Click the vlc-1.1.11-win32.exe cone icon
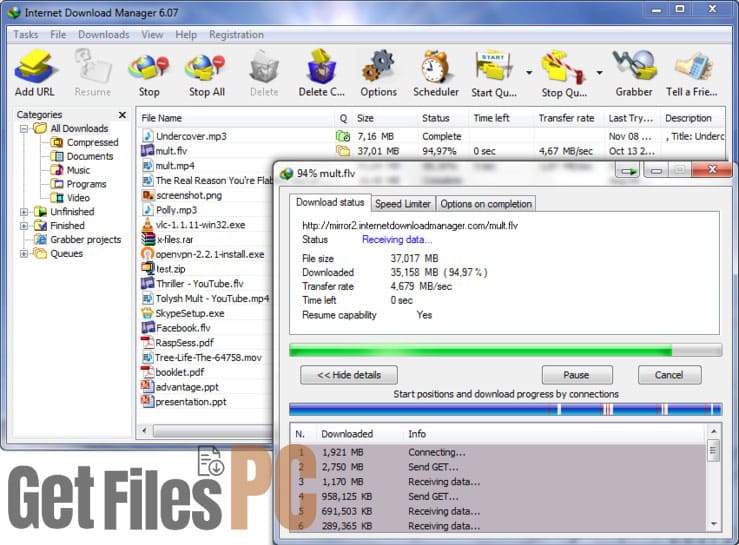This screenshot has height=545, width=739. point(148,225)
